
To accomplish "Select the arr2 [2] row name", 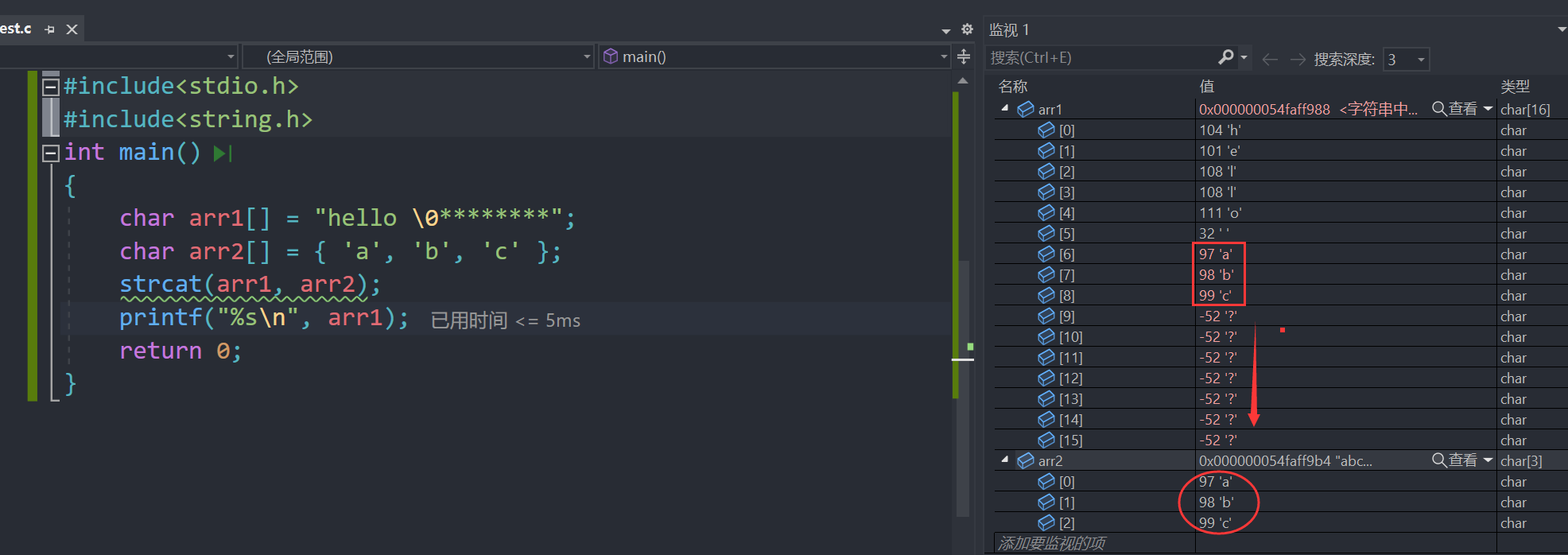I will 1066,522.
